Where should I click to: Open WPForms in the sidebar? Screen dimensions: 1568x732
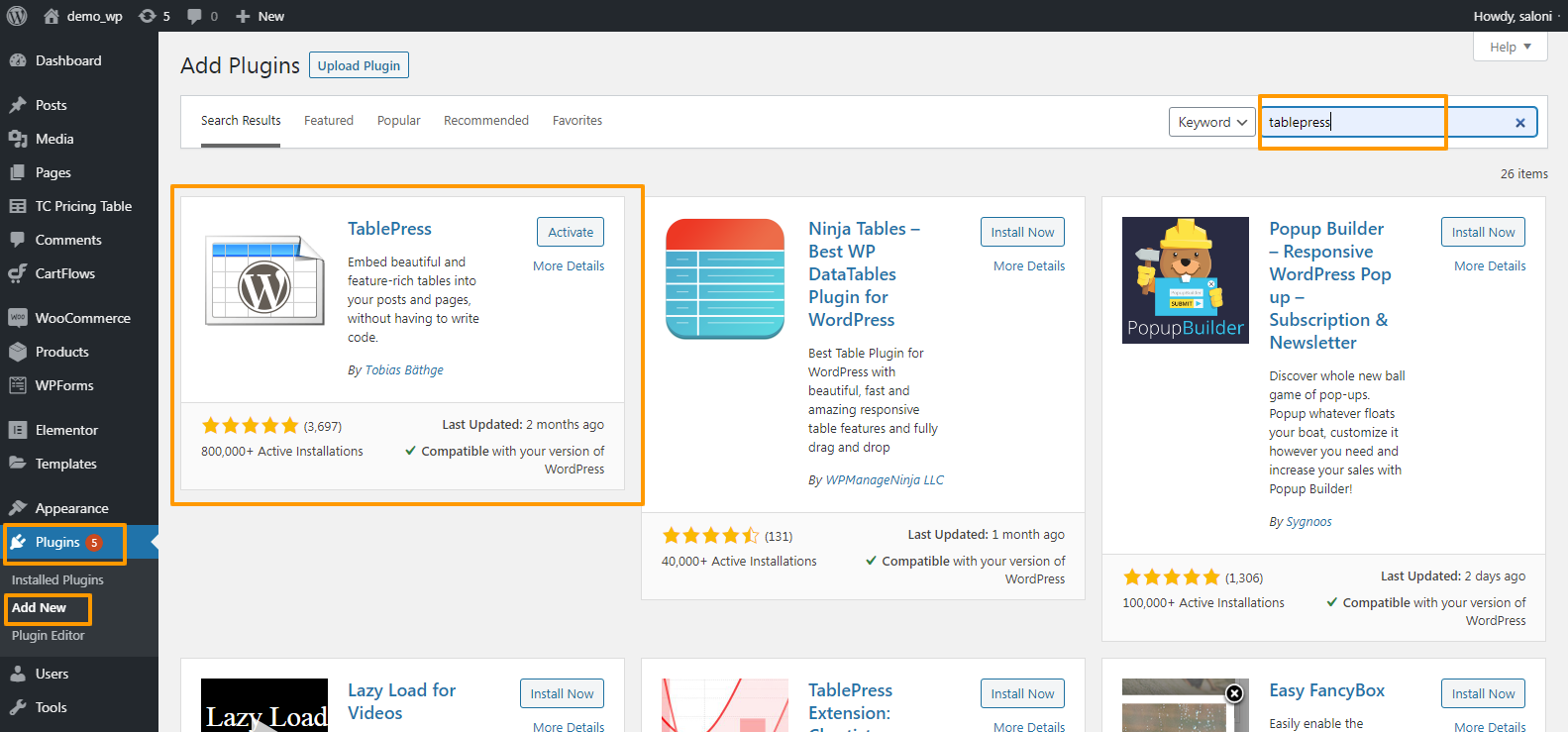pyautogui.click(x=64, y=385)
